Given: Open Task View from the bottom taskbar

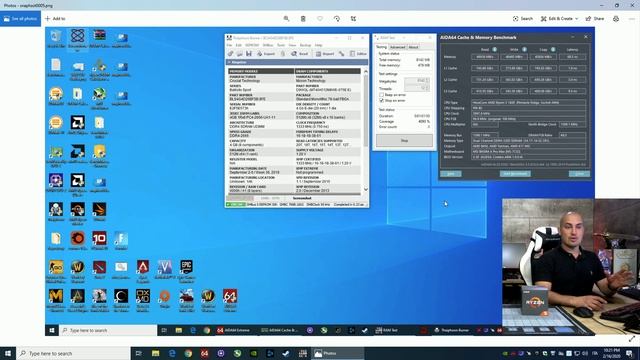Looking at the screenshot, I should (139, 353).
